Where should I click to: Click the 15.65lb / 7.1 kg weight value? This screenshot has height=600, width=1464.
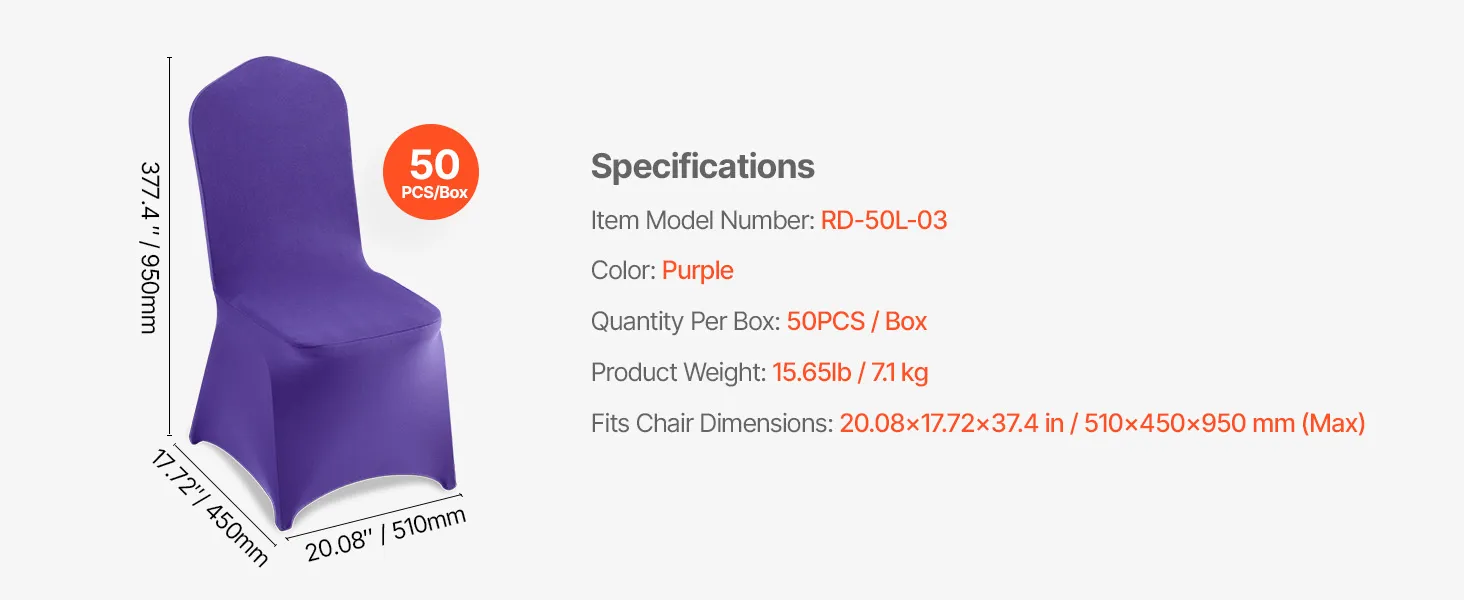(x=850, y=373)
